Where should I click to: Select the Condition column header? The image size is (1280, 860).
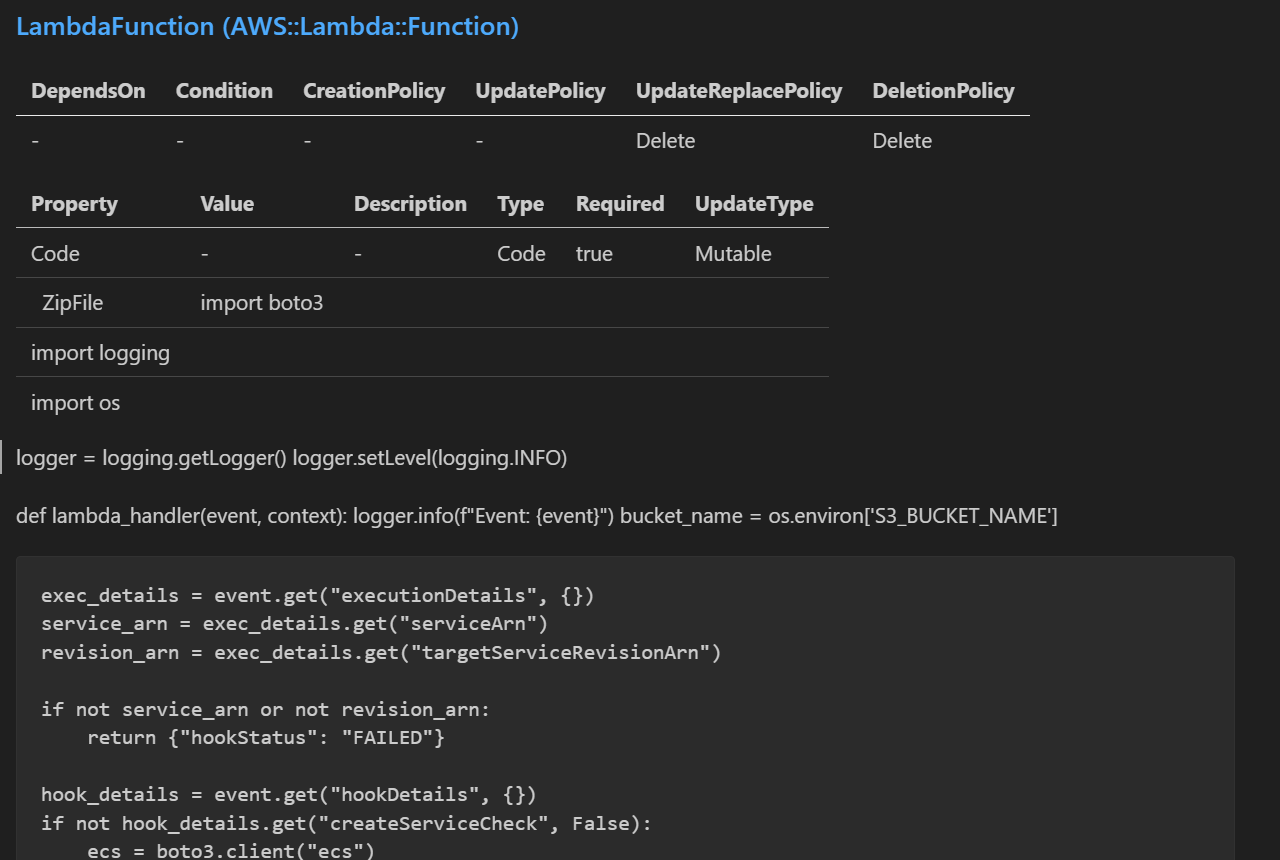224,91
